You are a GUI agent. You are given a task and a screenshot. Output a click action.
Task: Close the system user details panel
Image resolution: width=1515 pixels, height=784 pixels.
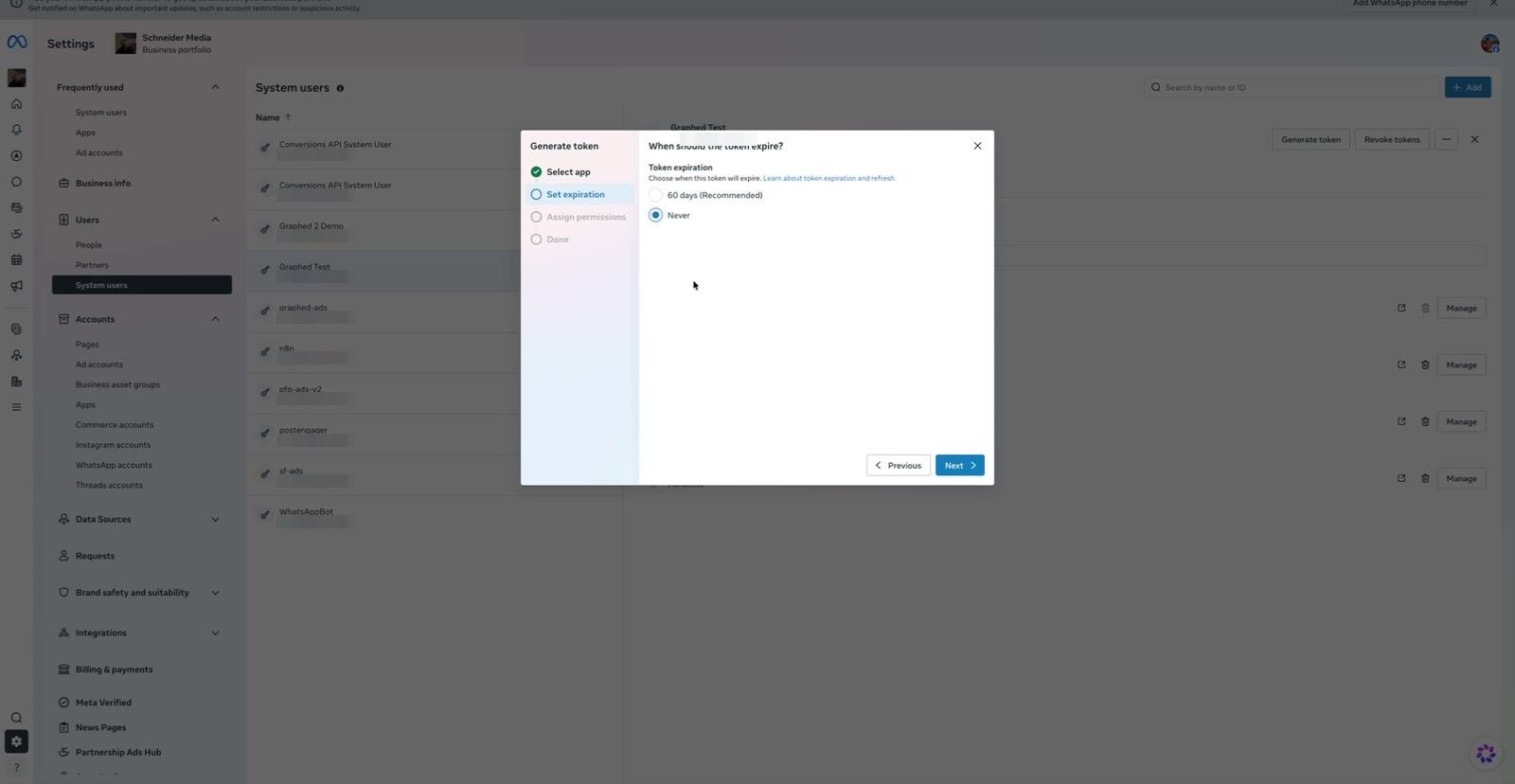(1474, 139)
